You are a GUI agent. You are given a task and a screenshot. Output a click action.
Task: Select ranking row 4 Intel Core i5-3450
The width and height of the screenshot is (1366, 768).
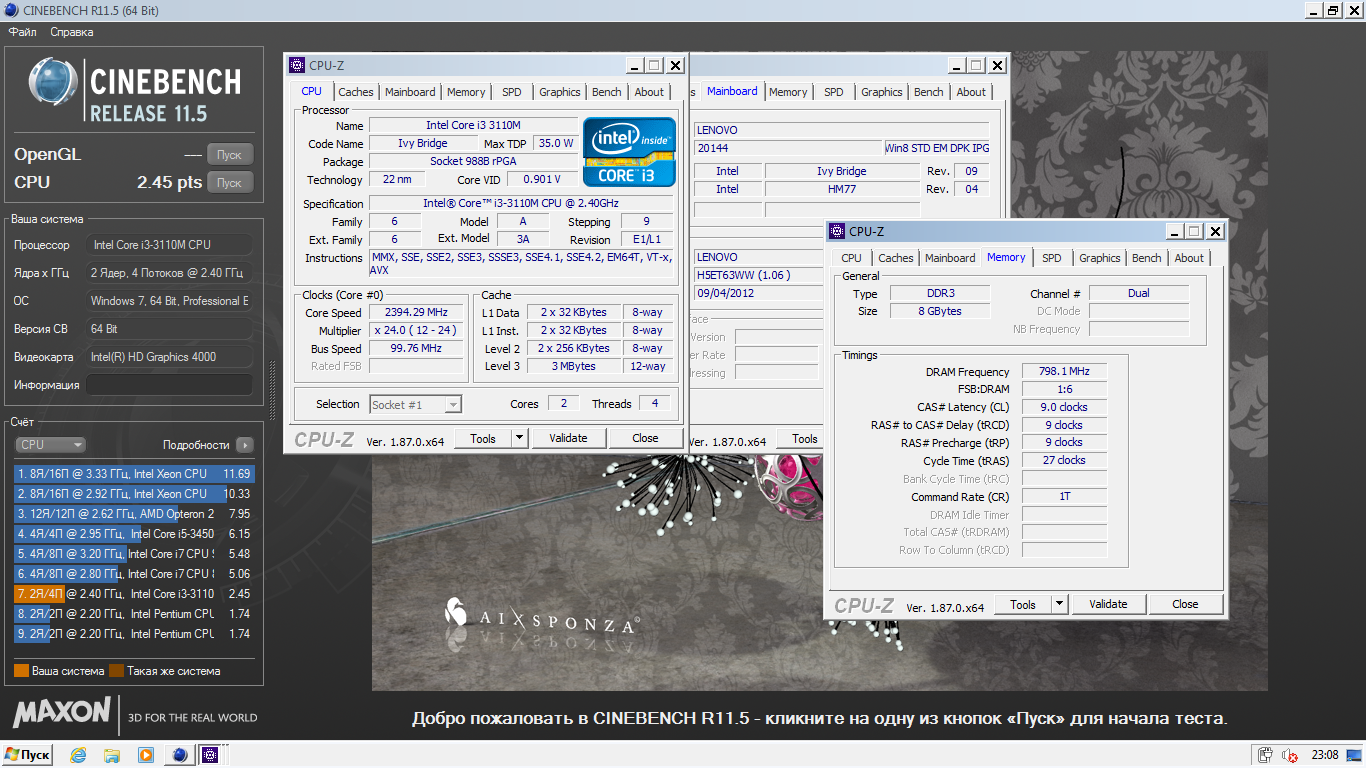[x=135, y=534]
